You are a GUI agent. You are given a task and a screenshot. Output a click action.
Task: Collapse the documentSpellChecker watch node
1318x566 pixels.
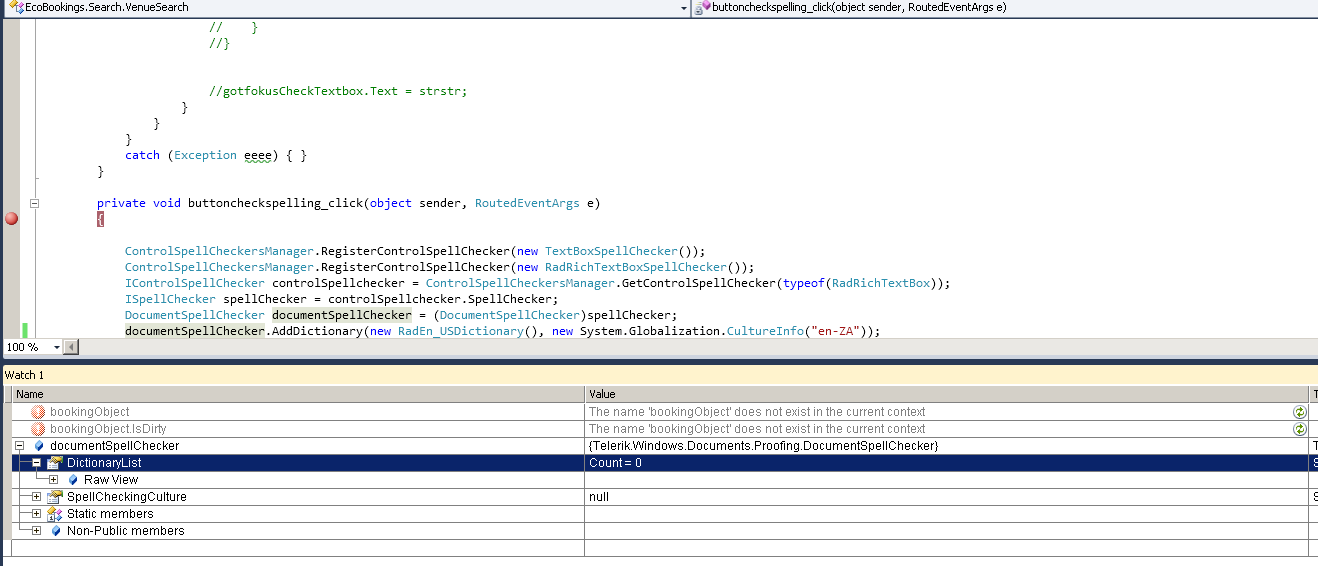click(19, 445)
